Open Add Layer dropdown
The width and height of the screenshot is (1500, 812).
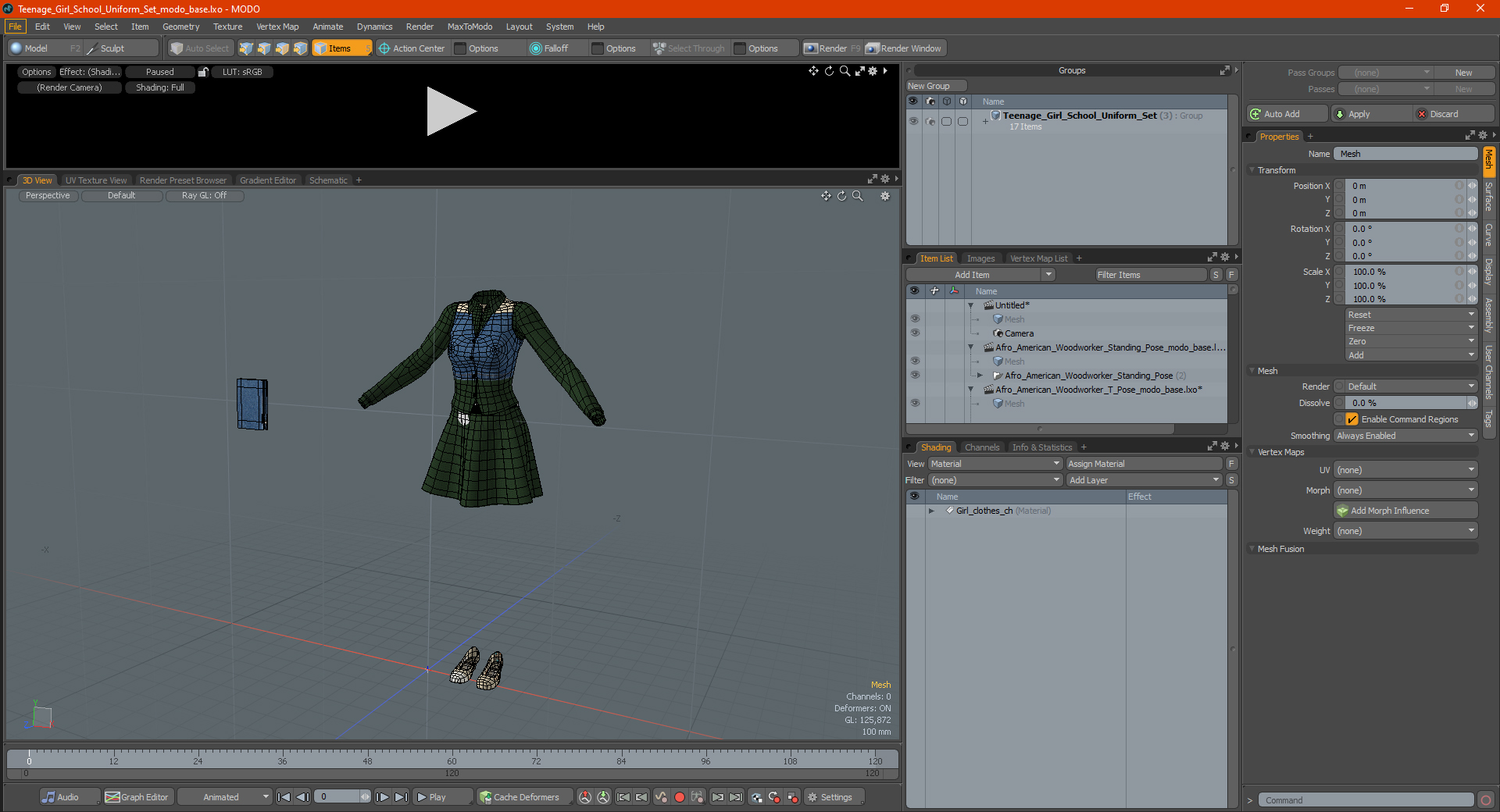pyautogui.click(x=1144, y=480)
